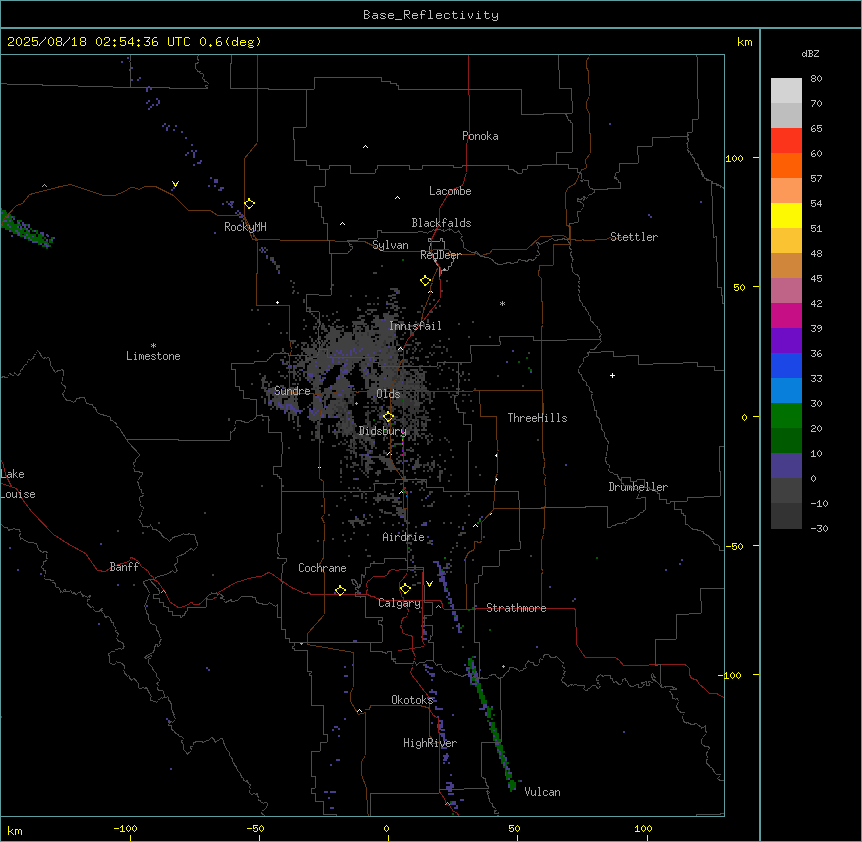Viewport: 862px width, 842px height.
Task: Select the Strathmore label
Action: (516, 608)
